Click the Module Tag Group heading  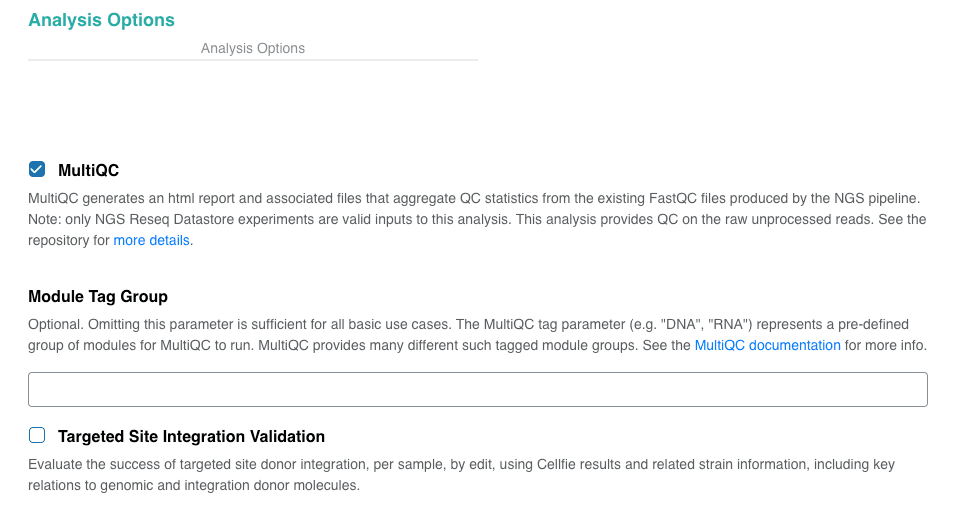(x=98, y=296)
